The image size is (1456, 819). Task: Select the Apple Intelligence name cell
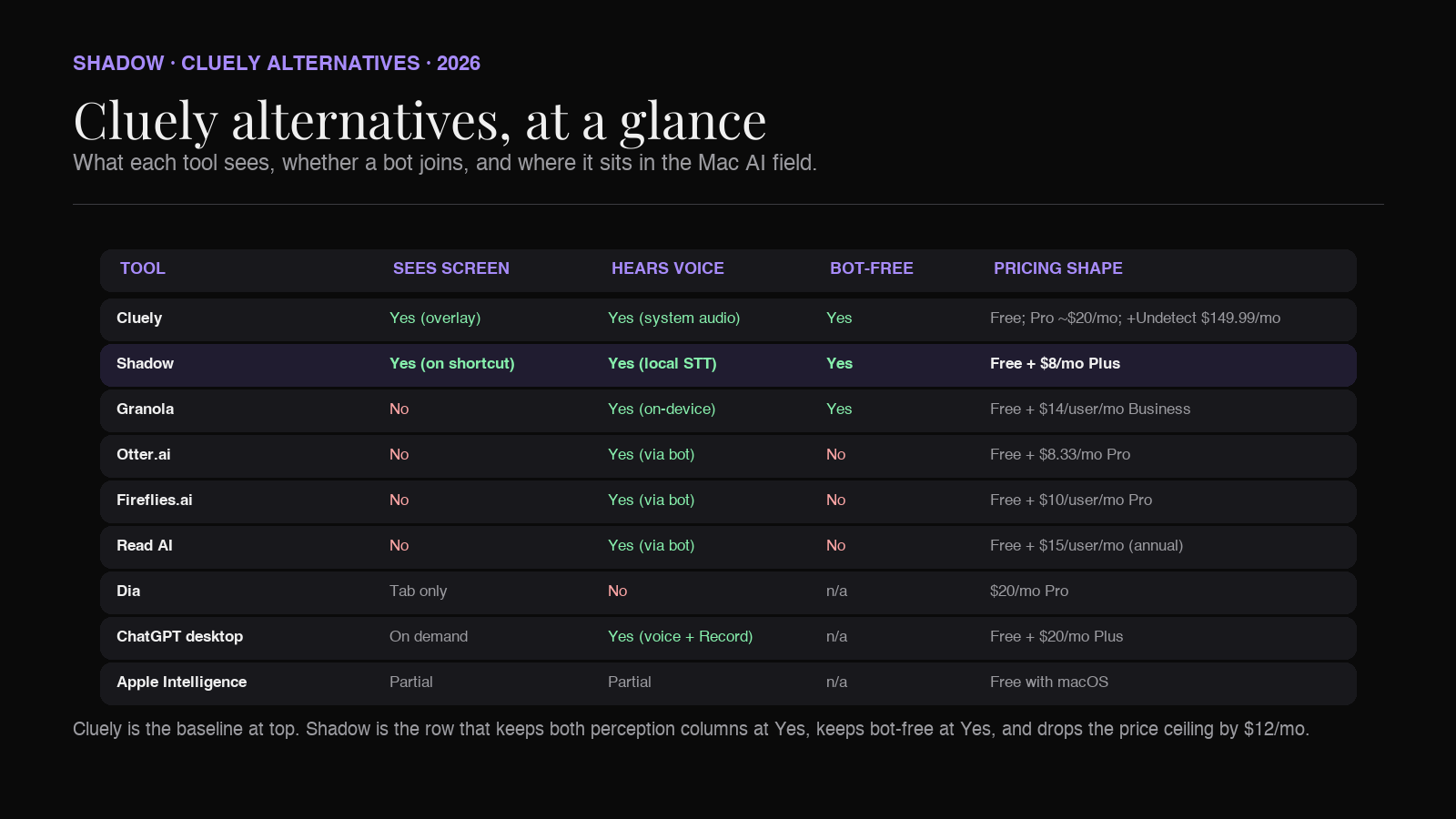181,682
